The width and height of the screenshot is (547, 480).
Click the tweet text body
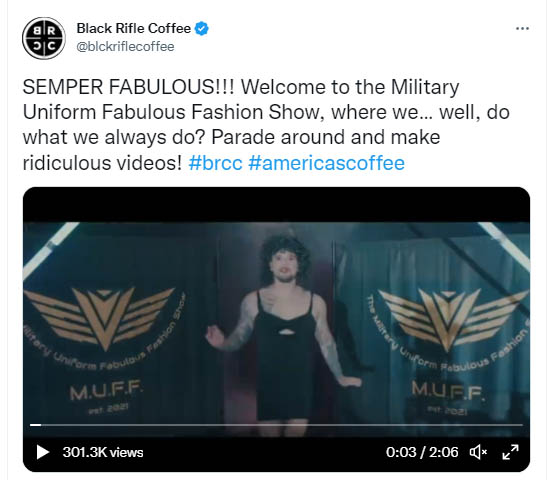[266, 125]
